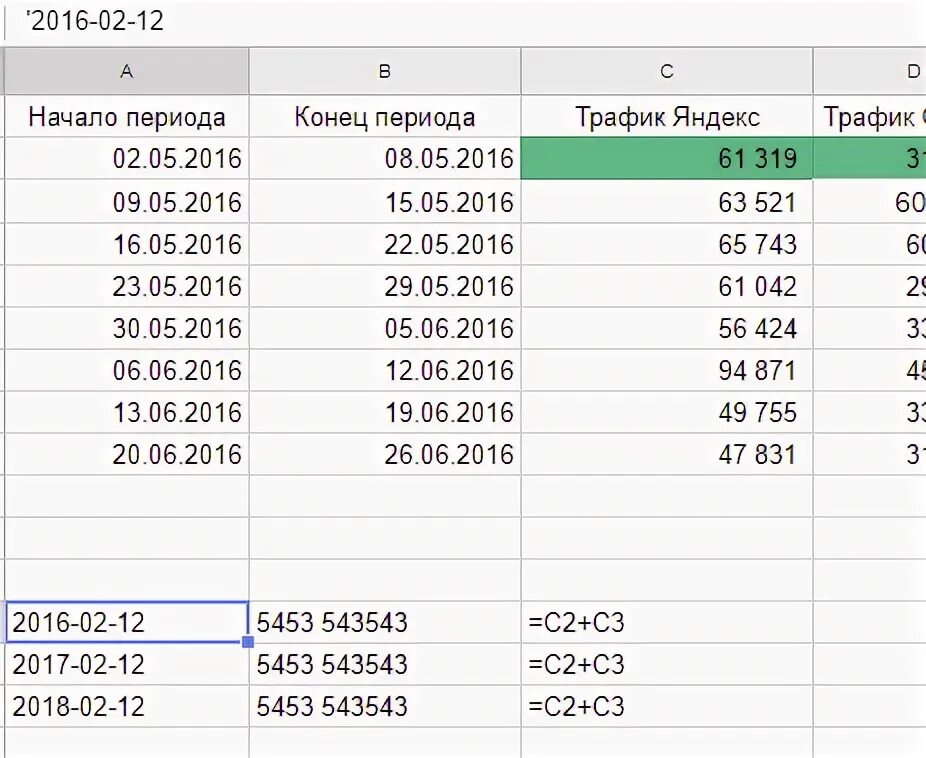Image resolution: width=926 pixels, height=758 pixels.
Task: Select column A header
Action: (126, 71)
